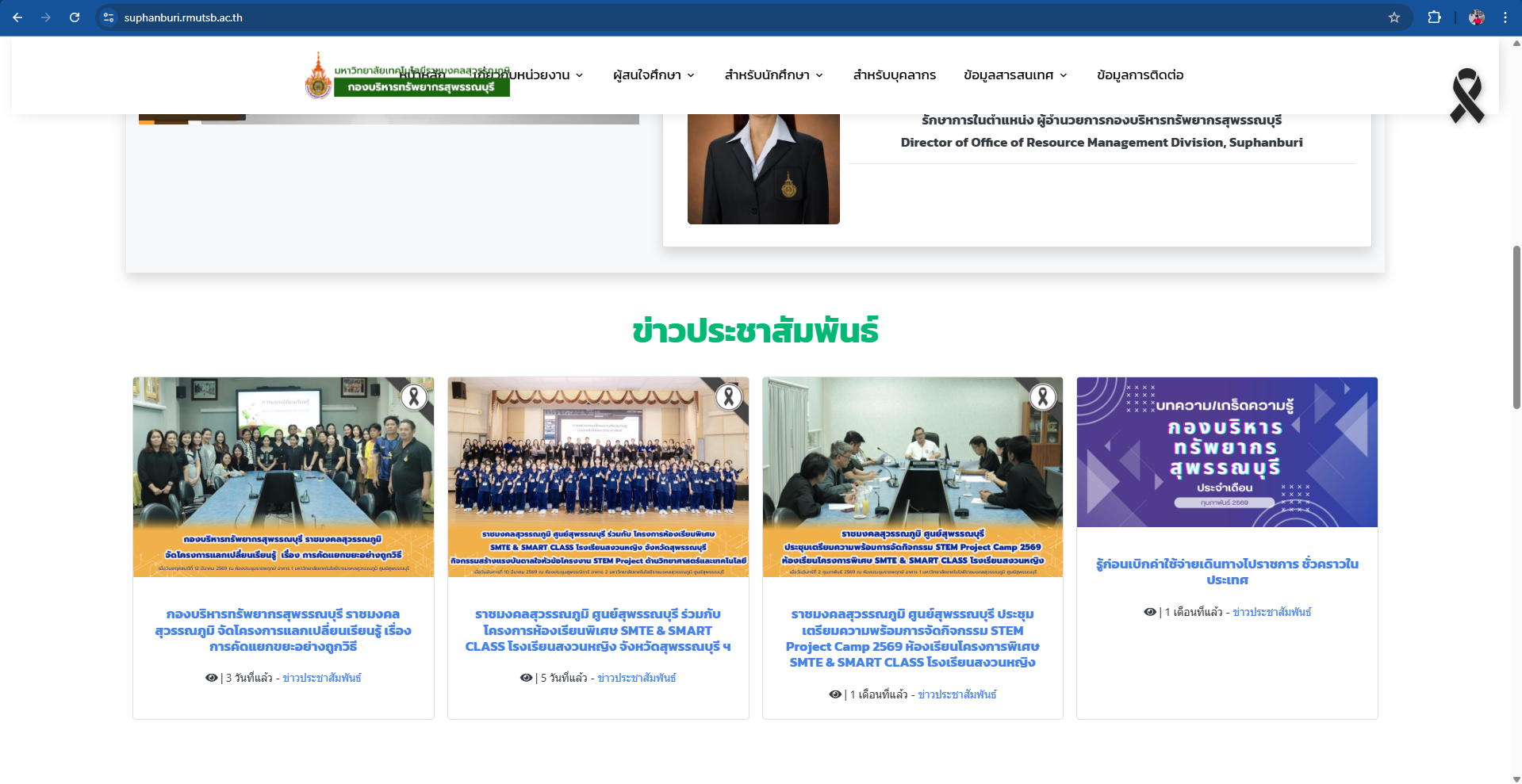The height and width of the screenshot is (784, 1522).
Task: Open article รู้ก่อนเบิกค่าใช้จ่ายเดินทางไปราชการ
Action: [1227, 572]
